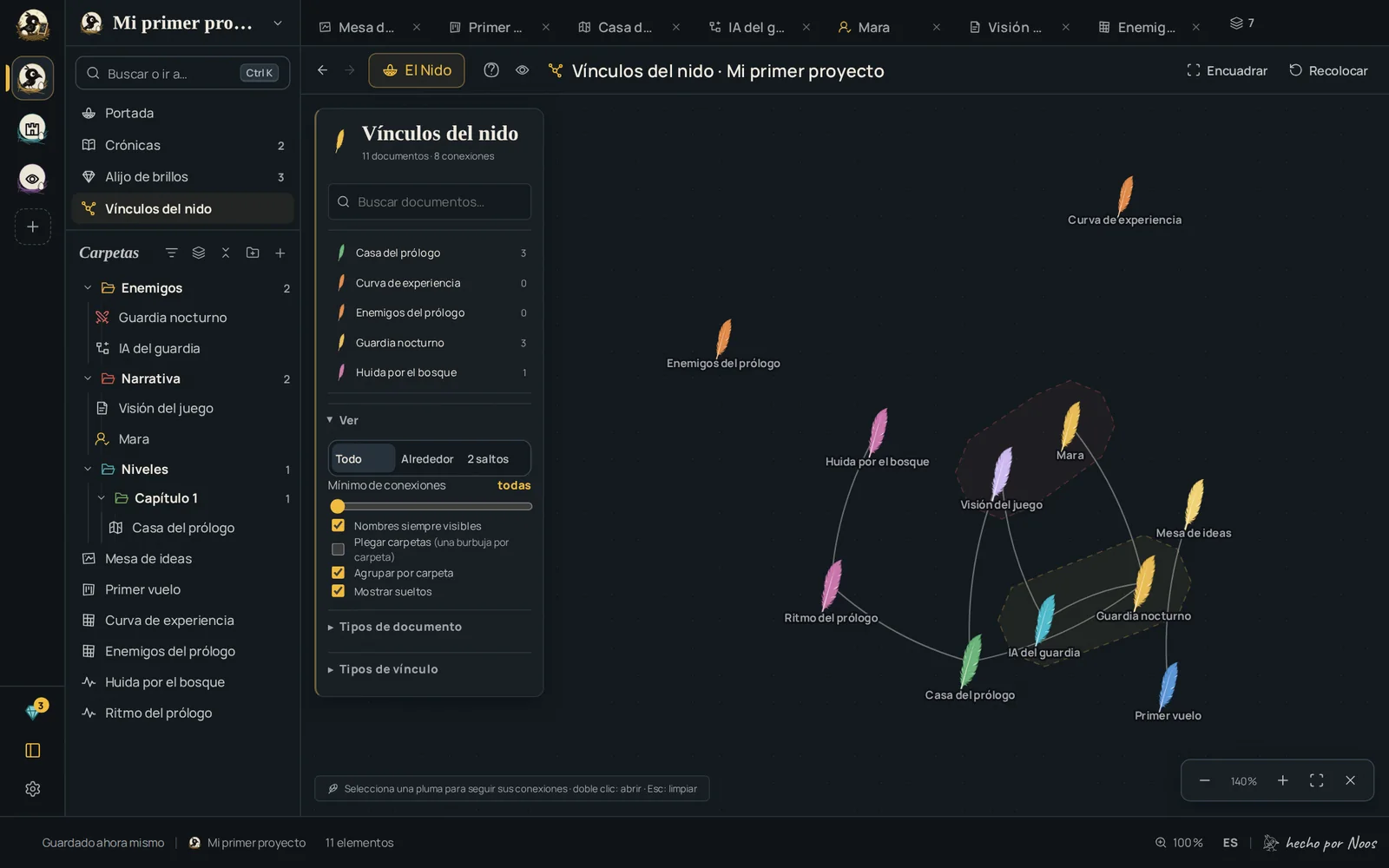This screenshot has width=1389, height=868.
Task: Open Portada in the sidebar
Action: (182, 113)
